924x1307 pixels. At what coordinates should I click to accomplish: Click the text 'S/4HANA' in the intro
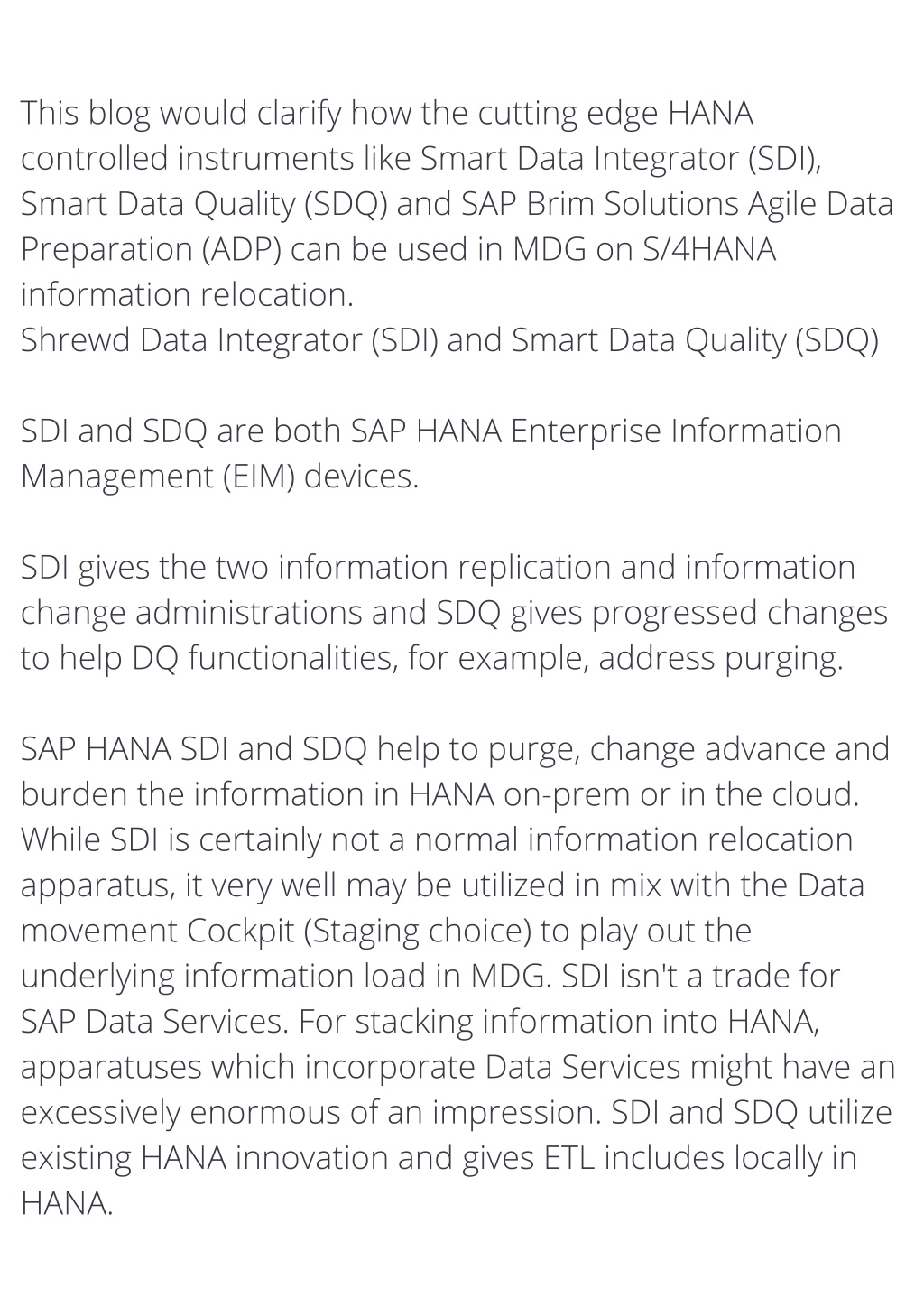click(x=709, y=249)
